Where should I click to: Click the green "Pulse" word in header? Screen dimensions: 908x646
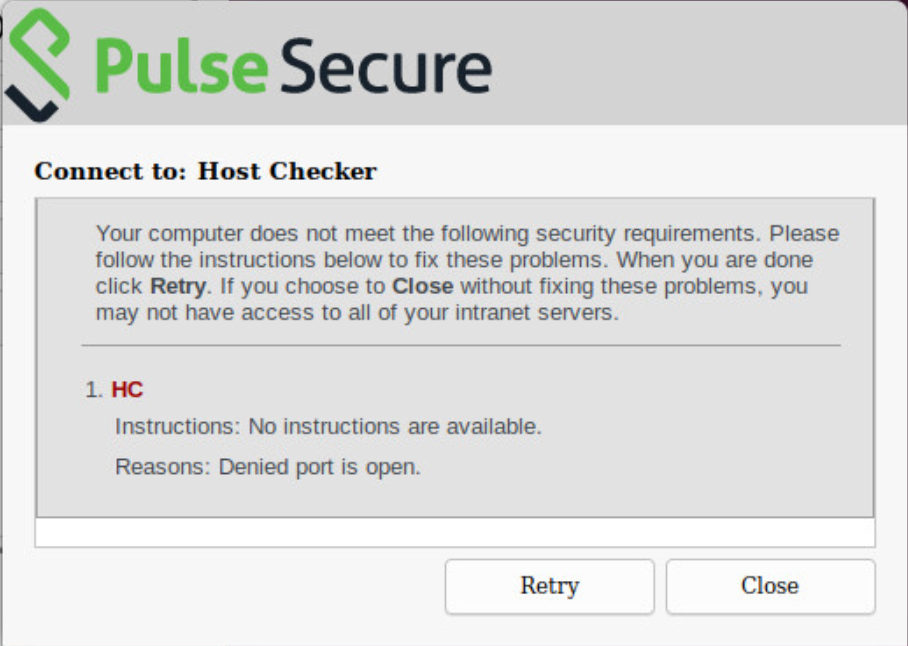coord(181,65)
